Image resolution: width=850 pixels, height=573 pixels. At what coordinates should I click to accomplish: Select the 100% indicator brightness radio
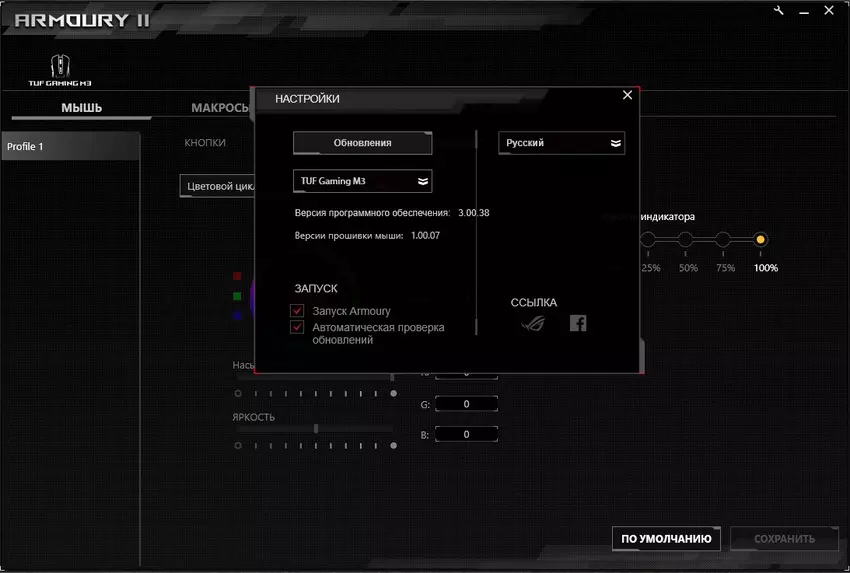point(761,240)
